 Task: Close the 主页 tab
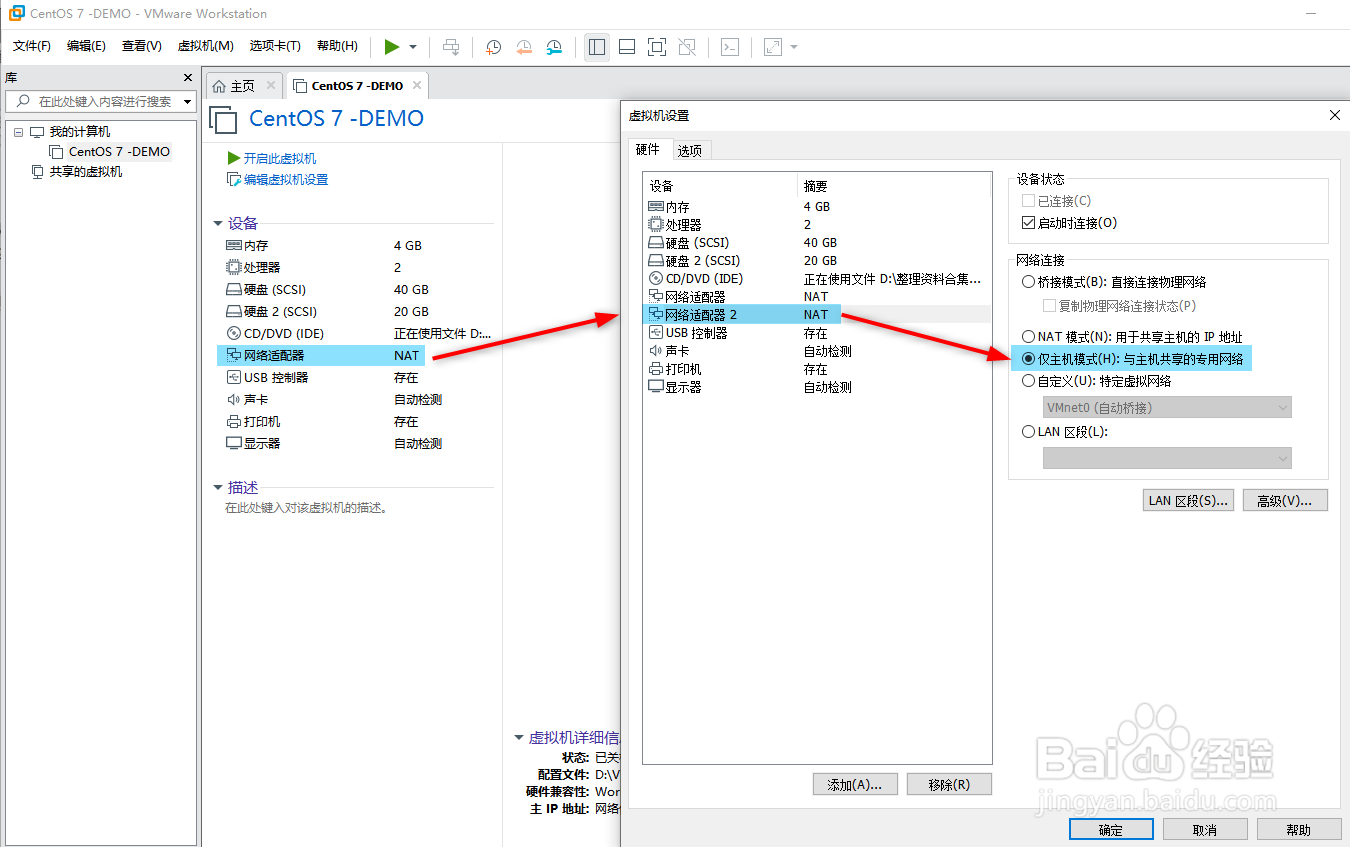[x=270, y=86]
